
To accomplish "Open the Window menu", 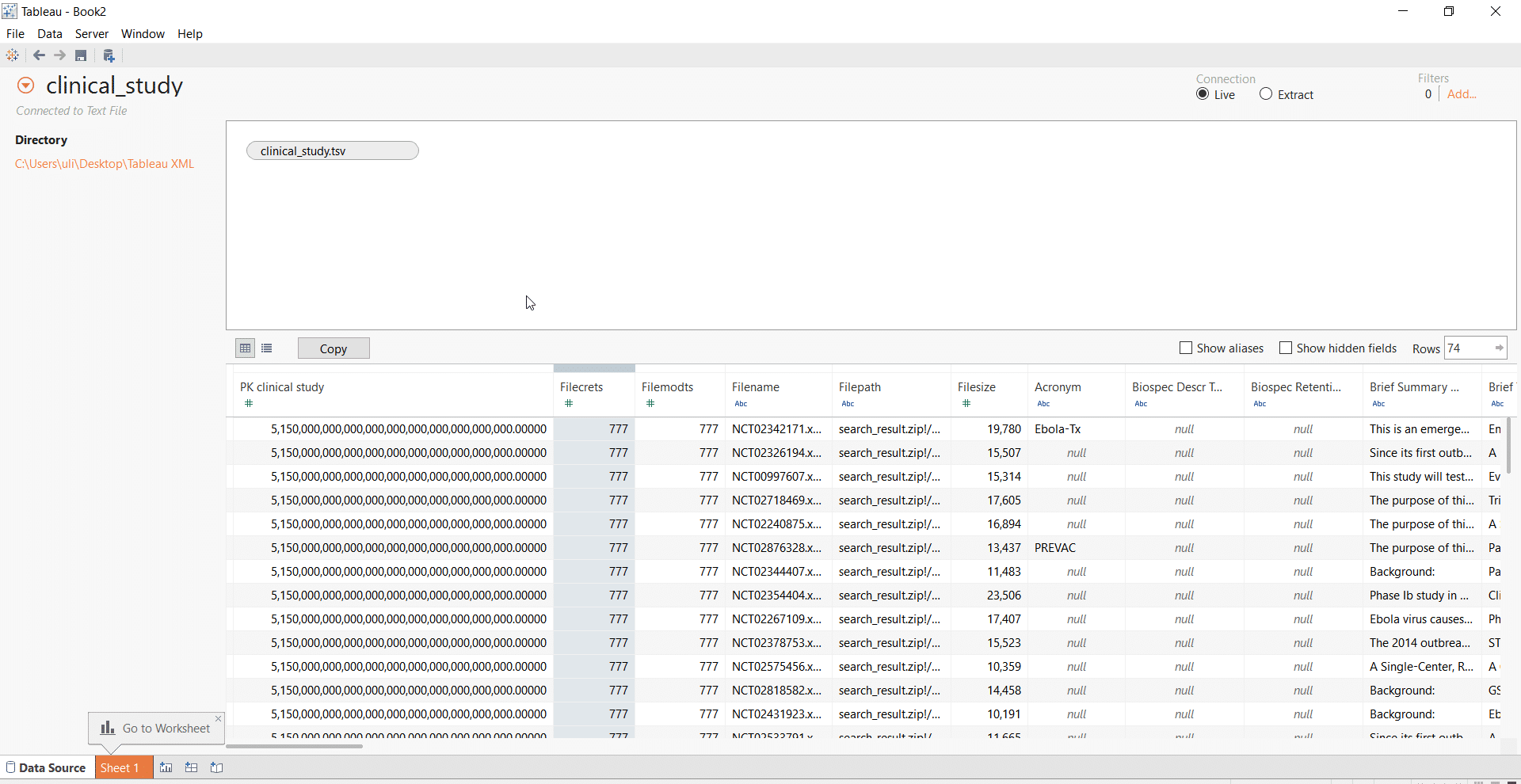I will pyautogui.click(x=143, y=34).
